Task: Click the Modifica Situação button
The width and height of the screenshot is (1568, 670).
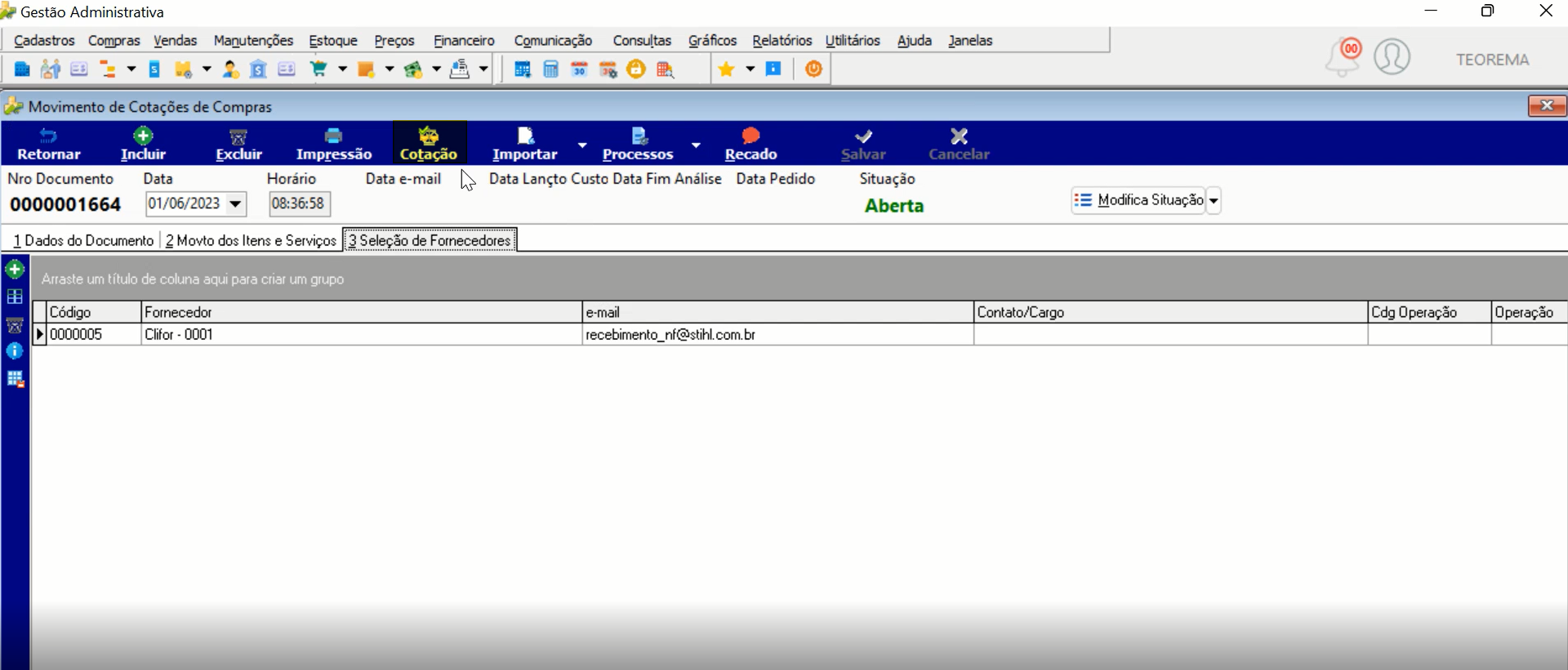Action: [x=1138, y=200]
